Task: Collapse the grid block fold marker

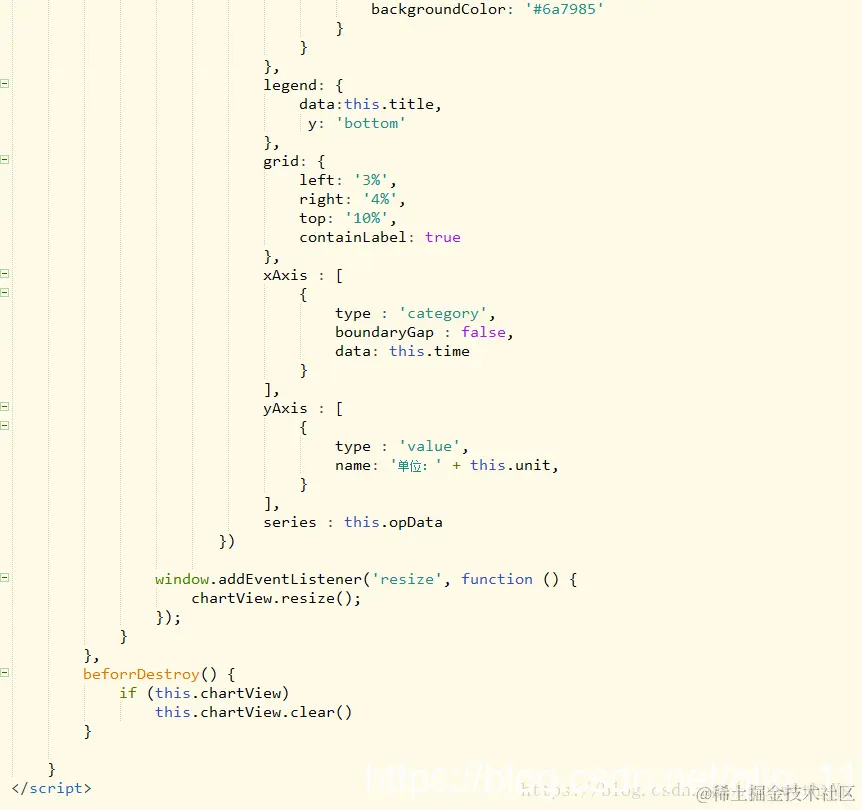Action: click(4, 159)
